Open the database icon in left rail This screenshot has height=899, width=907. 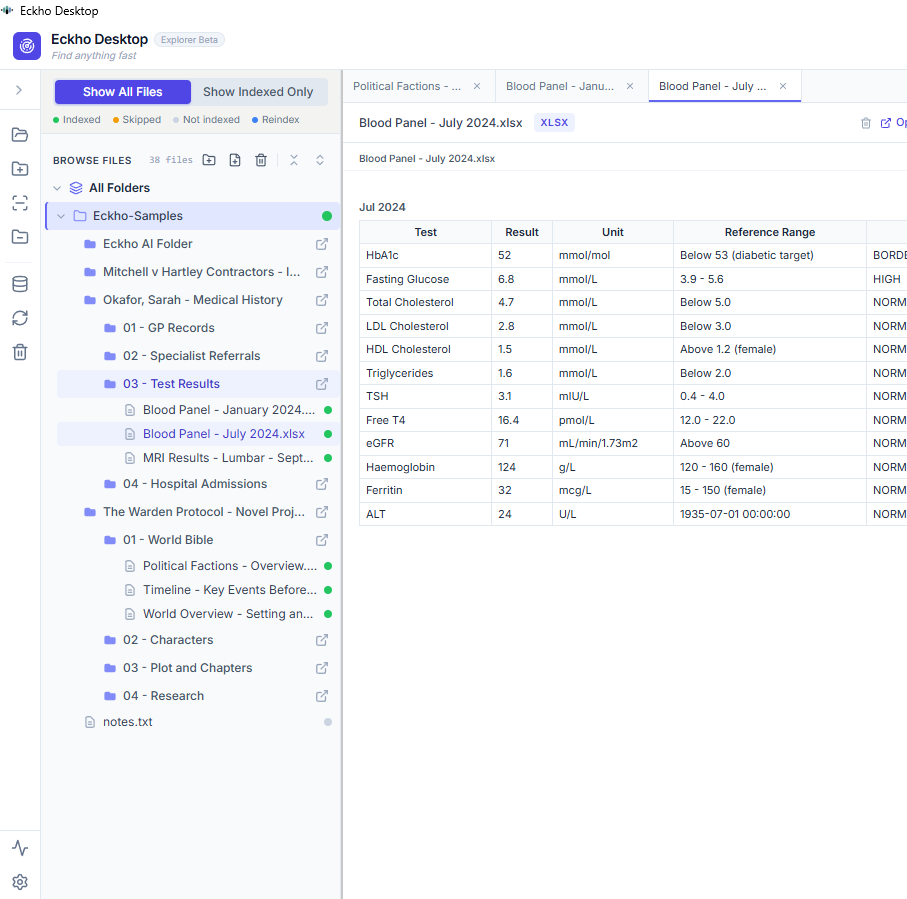pos(20,284)
